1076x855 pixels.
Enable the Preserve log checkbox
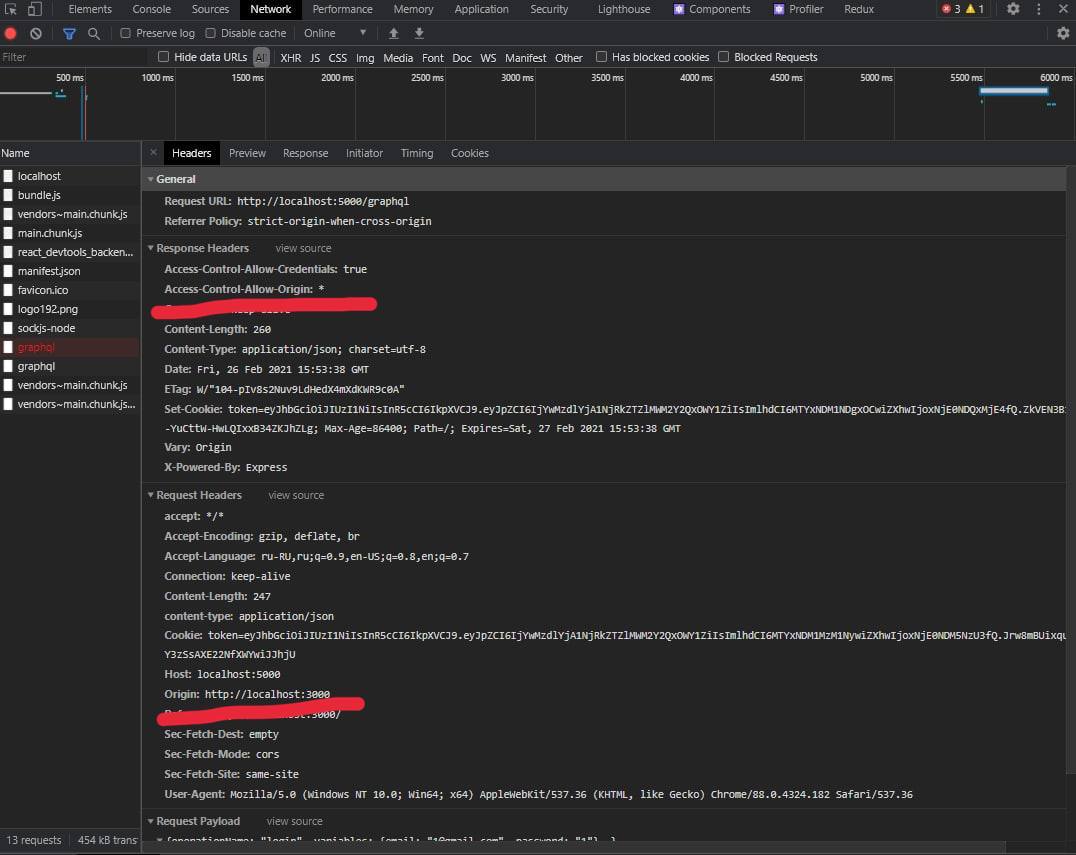coord(126,33)
